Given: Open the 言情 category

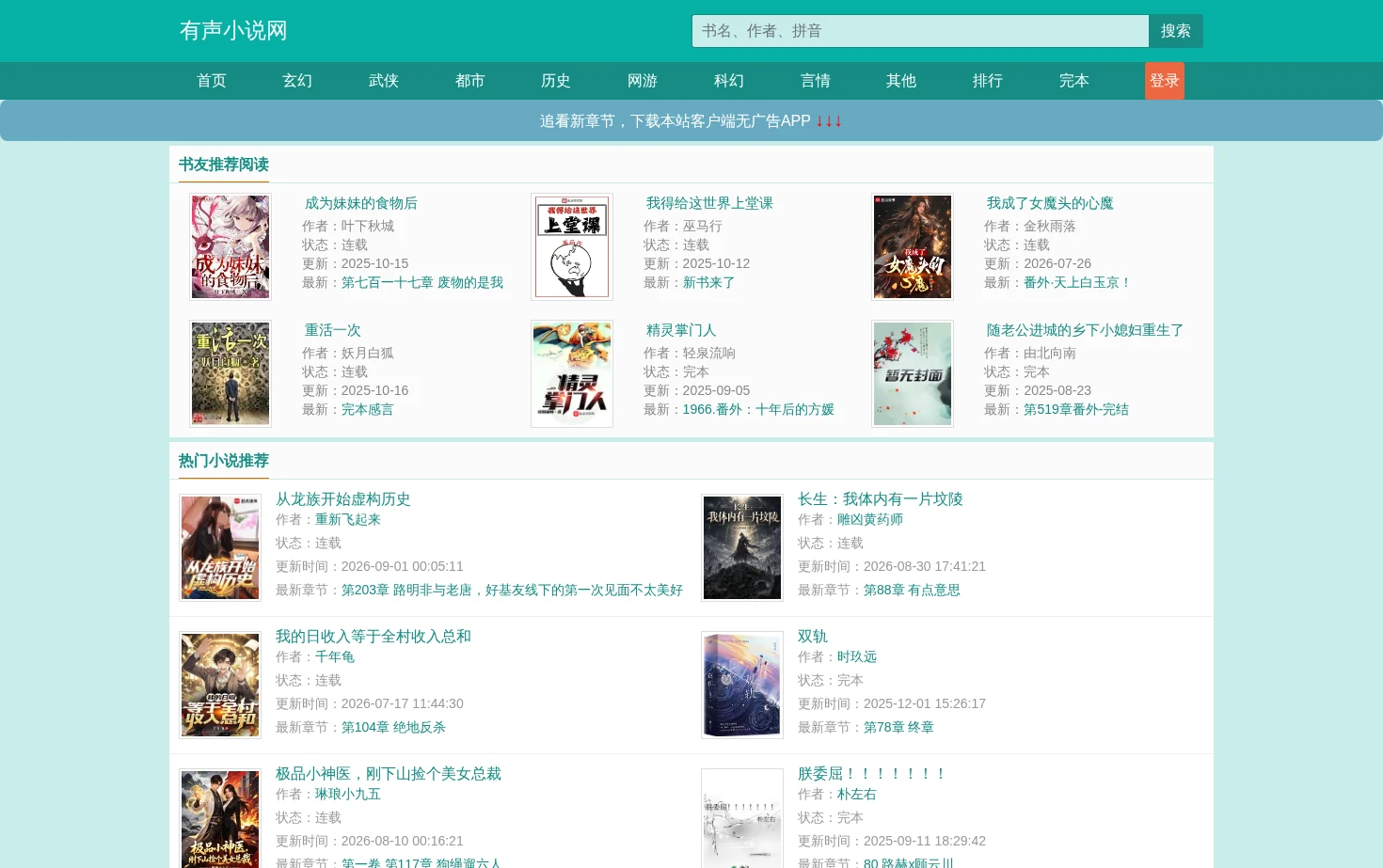Looking at the screenshot, I should pyautogui.click(x=816, y=81).
